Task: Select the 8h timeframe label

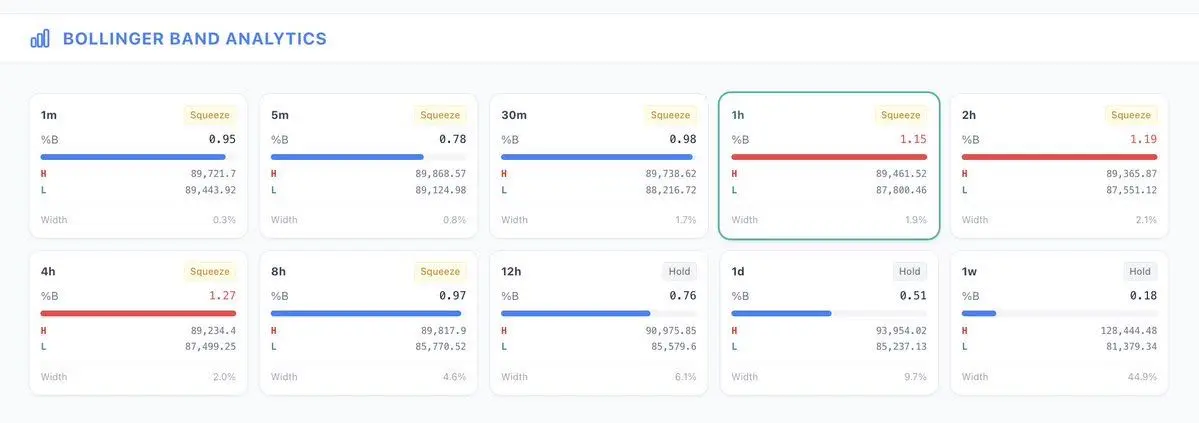Action: (x=278, y=272)
